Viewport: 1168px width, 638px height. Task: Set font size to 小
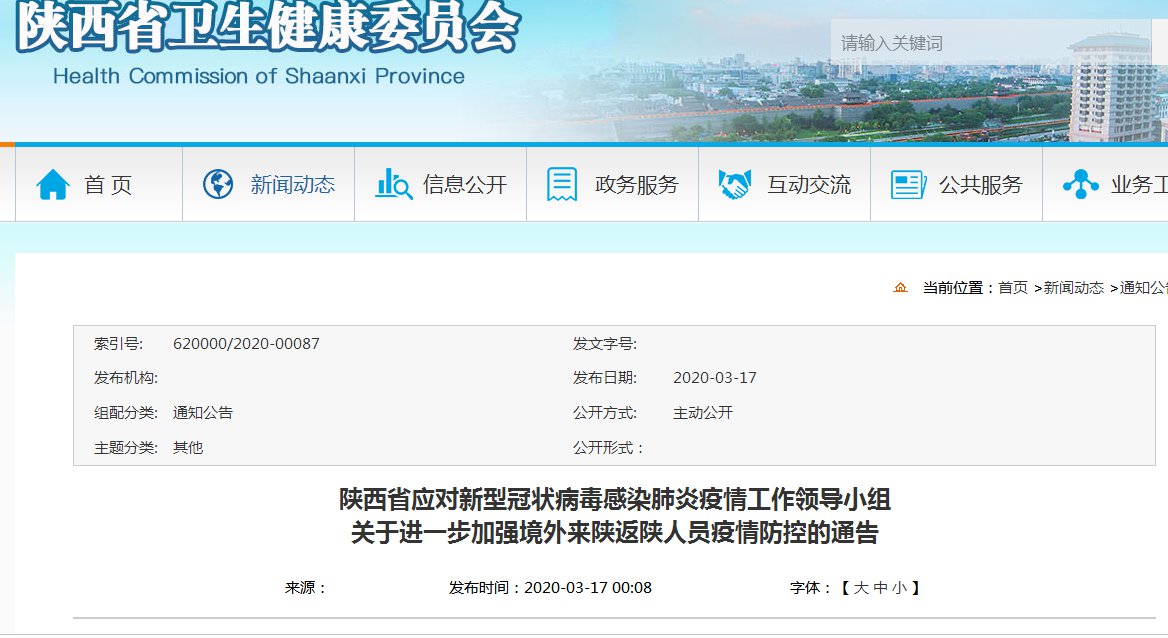(900, 588)
